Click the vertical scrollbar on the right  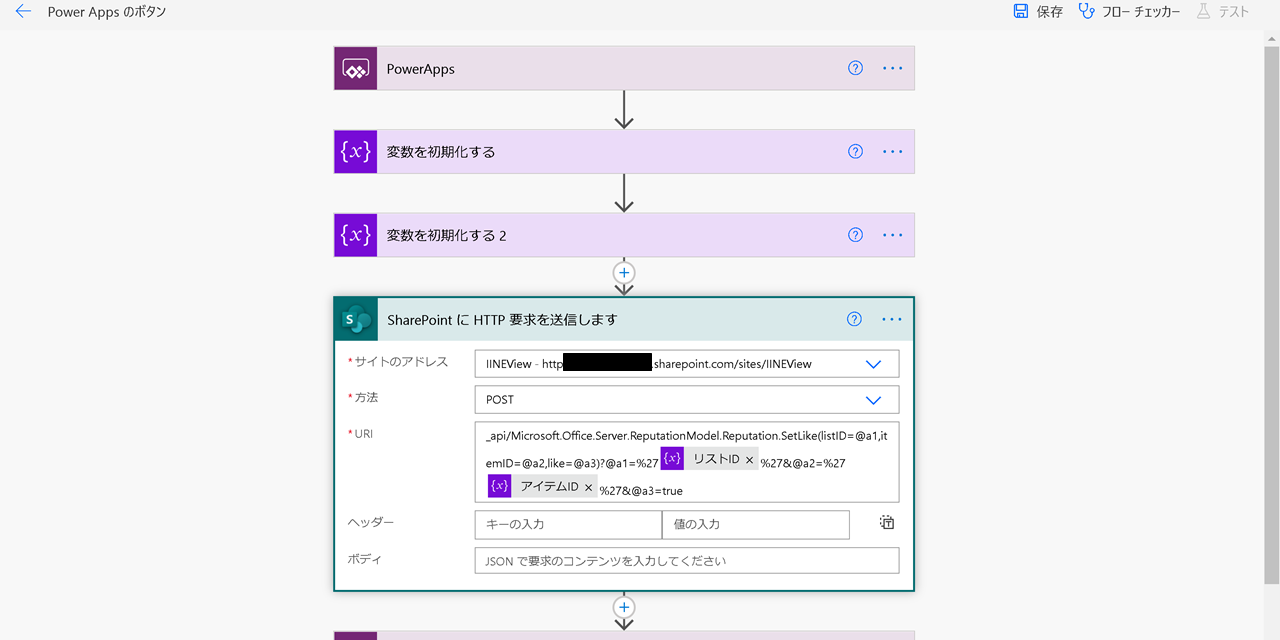[1271, 314]
